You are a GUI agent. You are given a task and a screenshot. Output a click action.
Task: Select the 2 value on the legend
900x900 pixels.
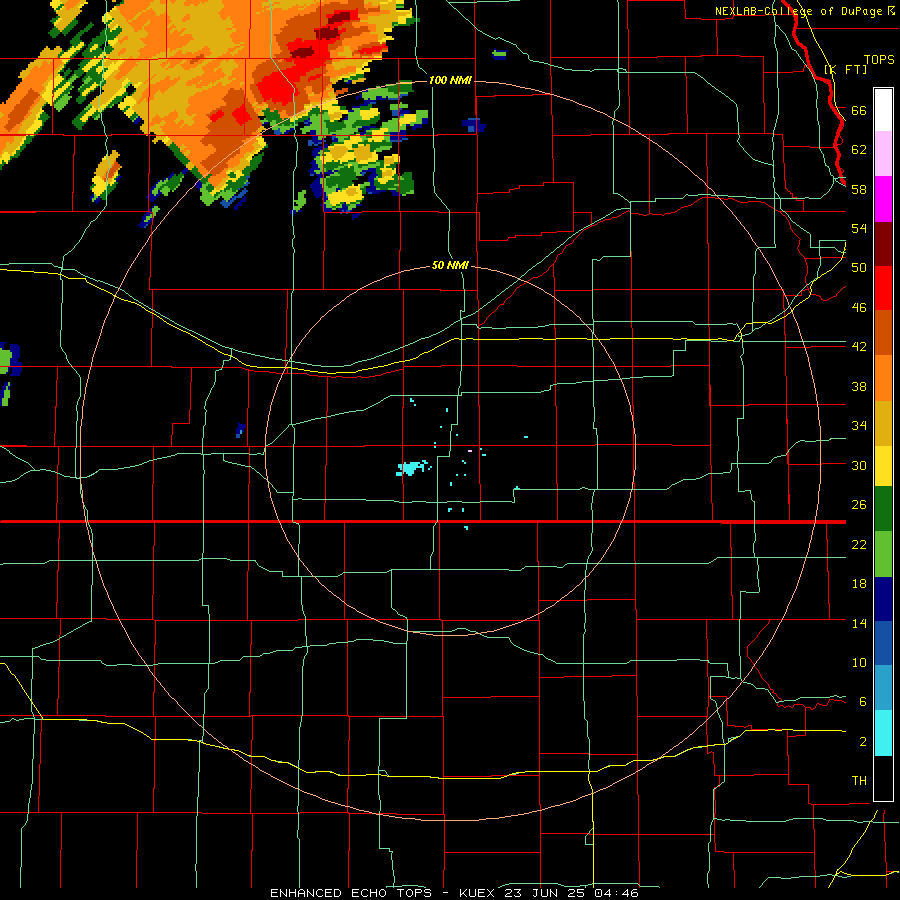point(862,742)
